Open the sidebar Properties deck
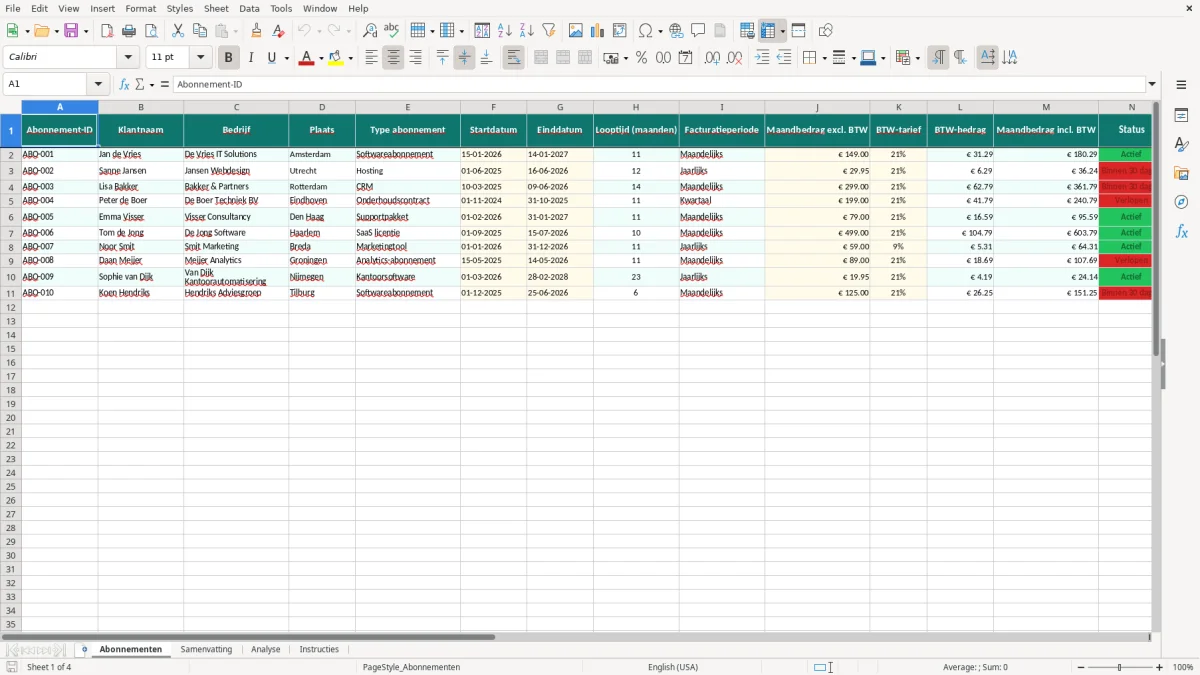The height and width of the screenshot is (675, 1200). pyautogui.click(x=1181, y=116)
